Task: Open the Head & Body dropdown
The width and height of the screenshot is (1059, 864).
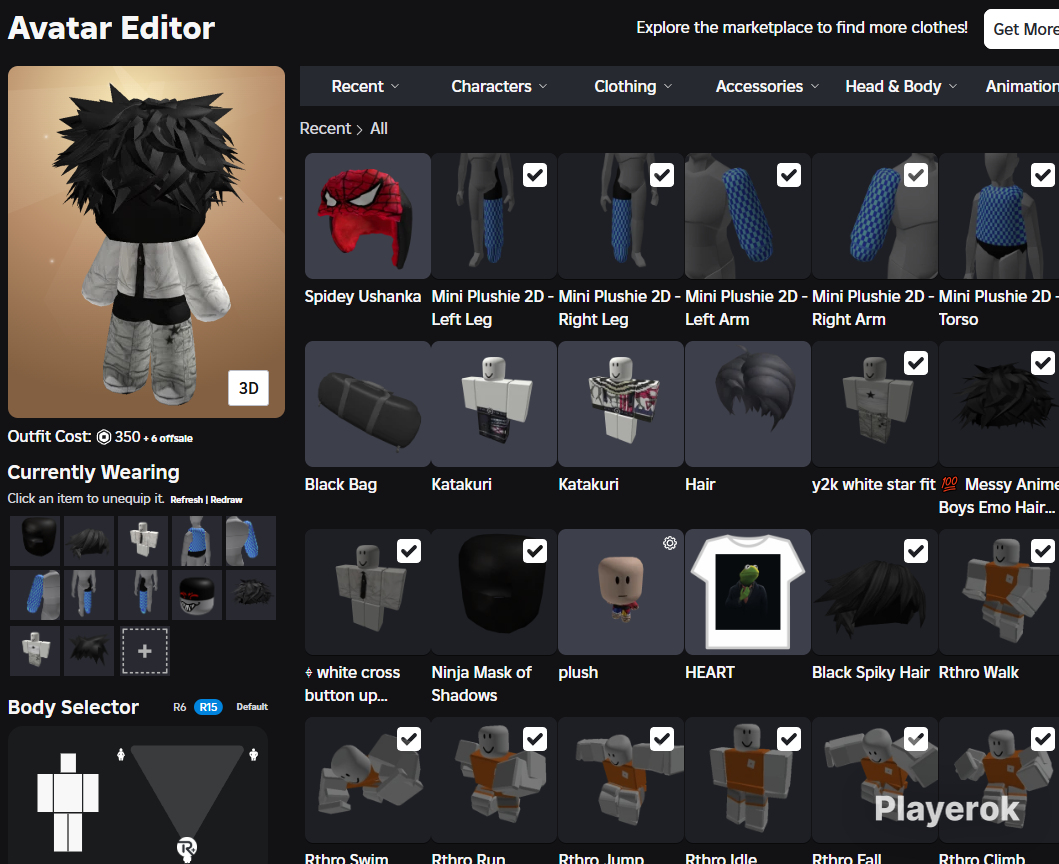Action: [x=901, y=86]
